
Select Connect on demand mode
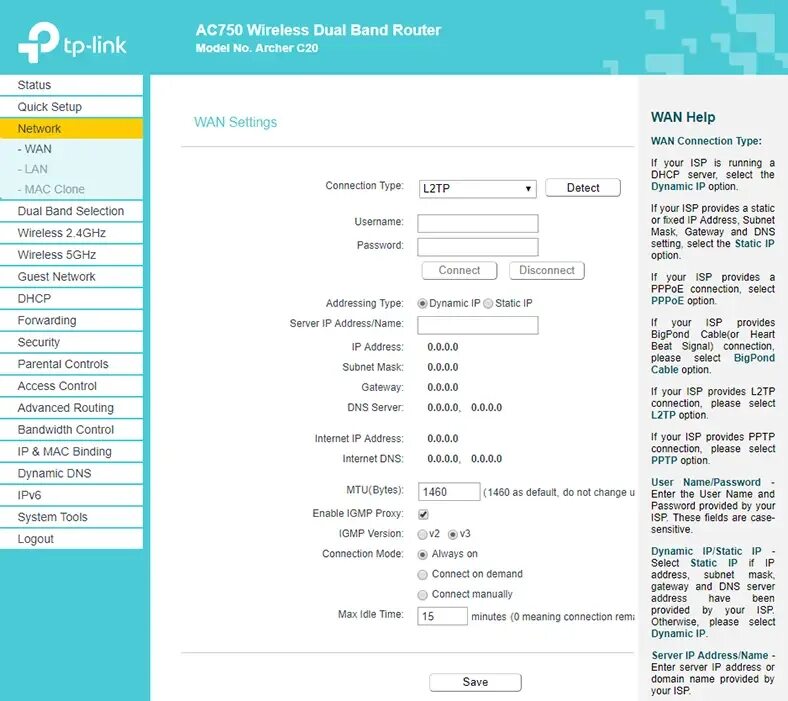coord(423,574)
